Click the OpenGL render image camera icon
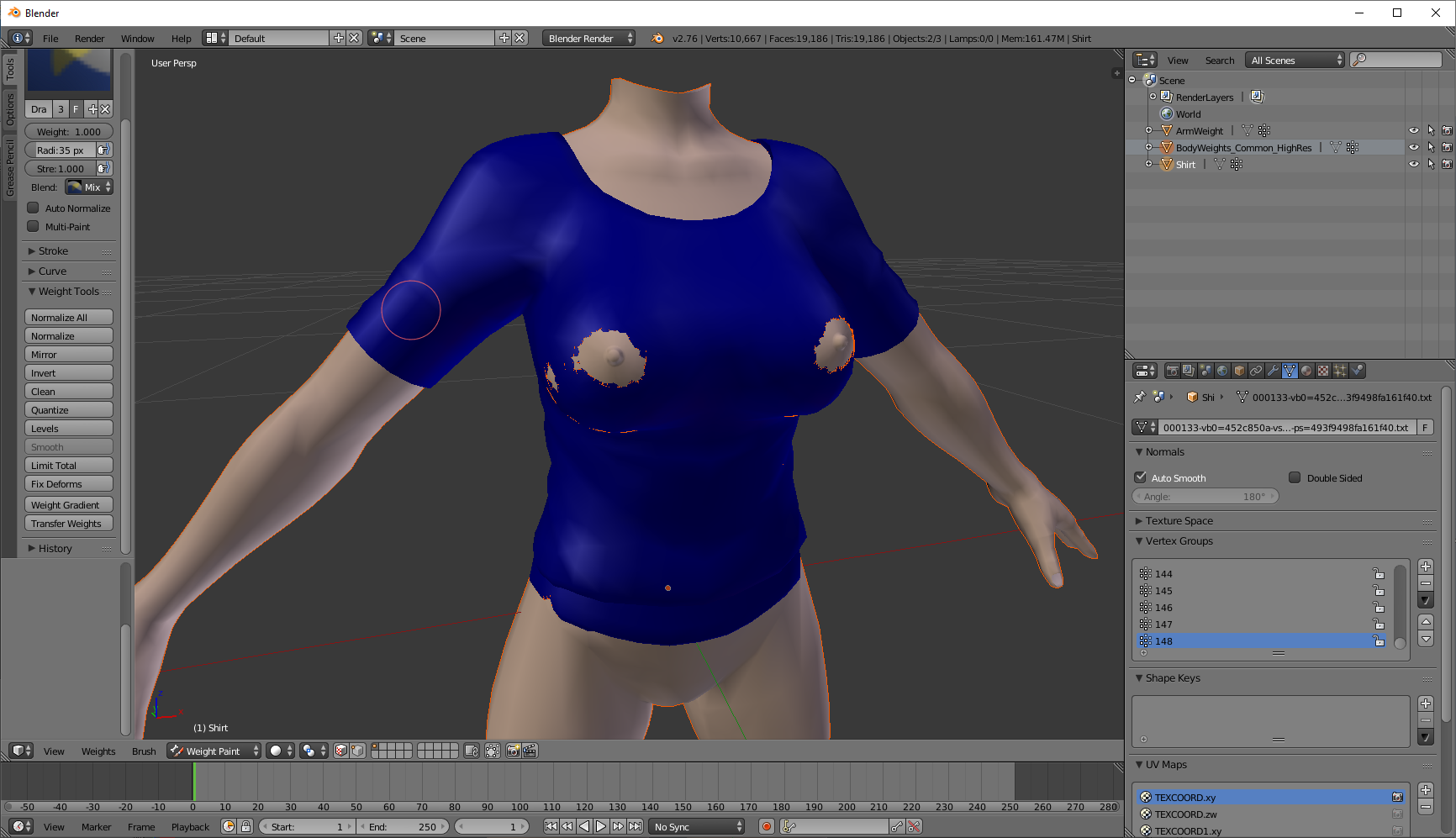 [x=513, y=751]
